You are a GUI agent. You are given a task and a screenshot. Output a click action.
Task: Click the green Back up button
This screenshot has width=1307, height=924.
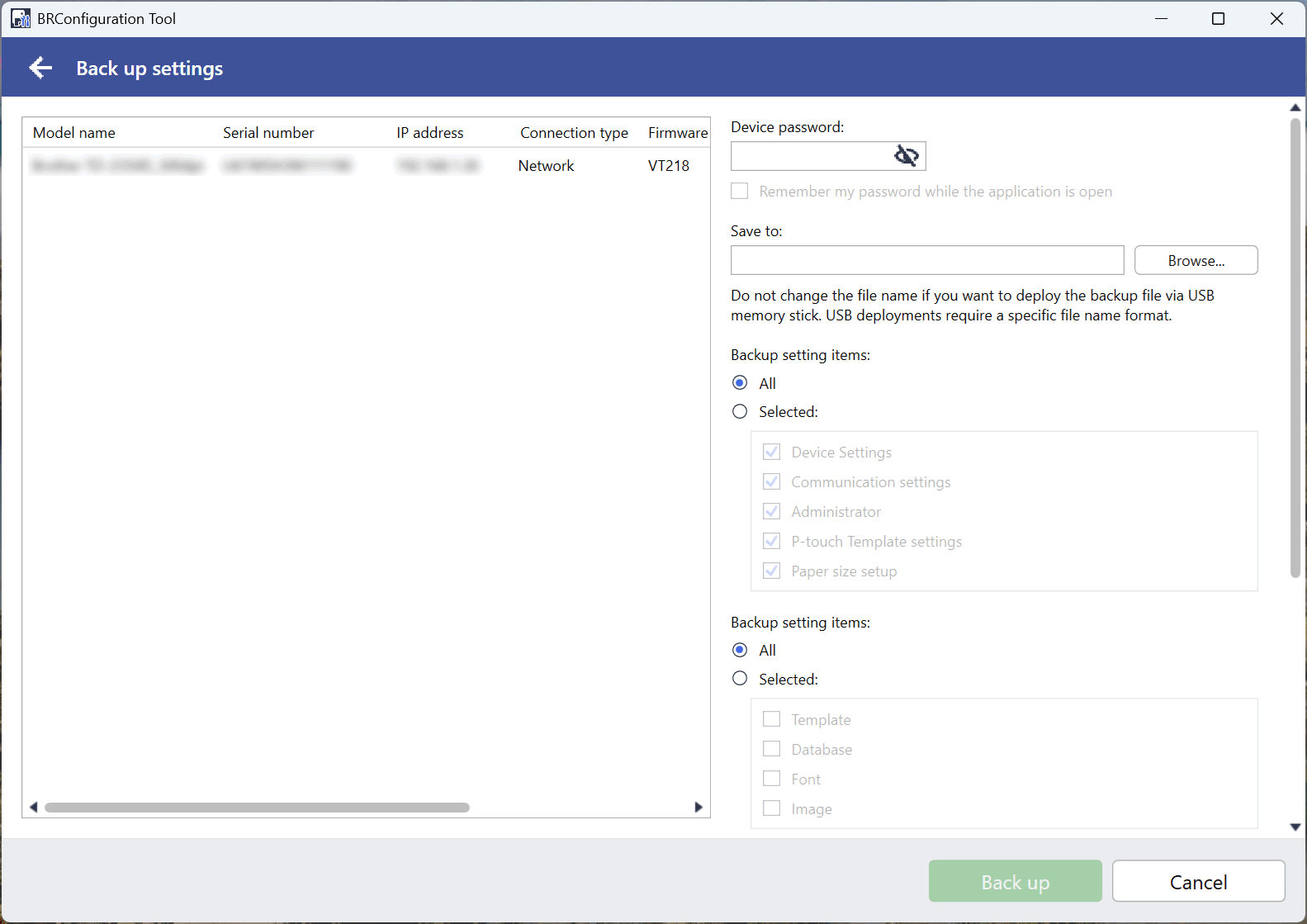tap(1015, 882)
